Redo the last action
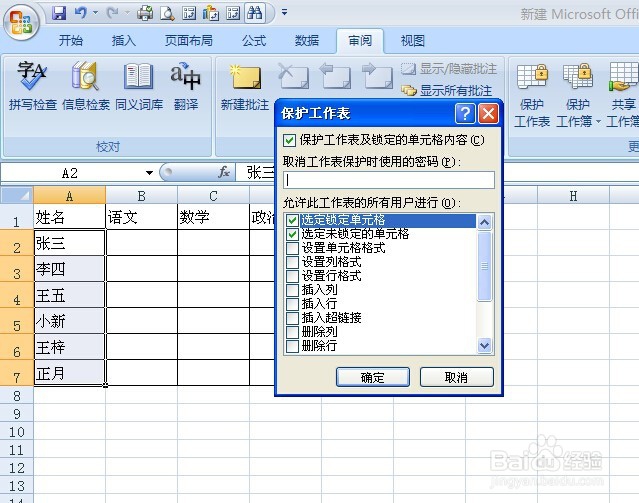The image size is (639, 503). coord(113,13)
